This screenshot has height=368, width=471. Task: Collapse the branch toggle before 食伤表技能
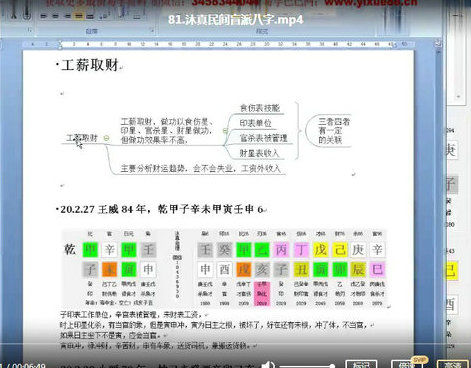pos(225,131)
